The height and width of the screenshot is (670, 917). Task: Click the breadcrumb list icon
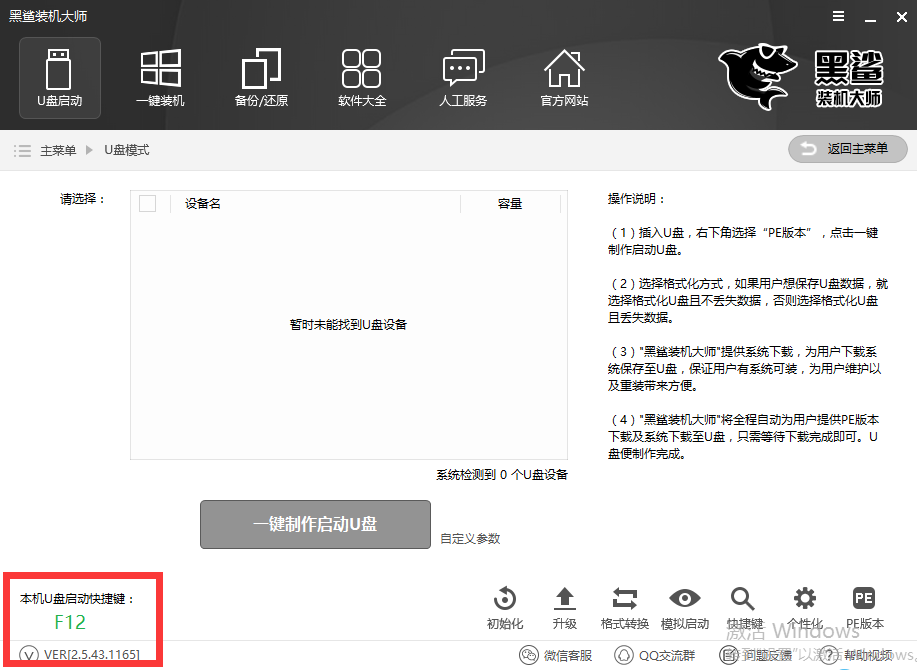(22, 151)
